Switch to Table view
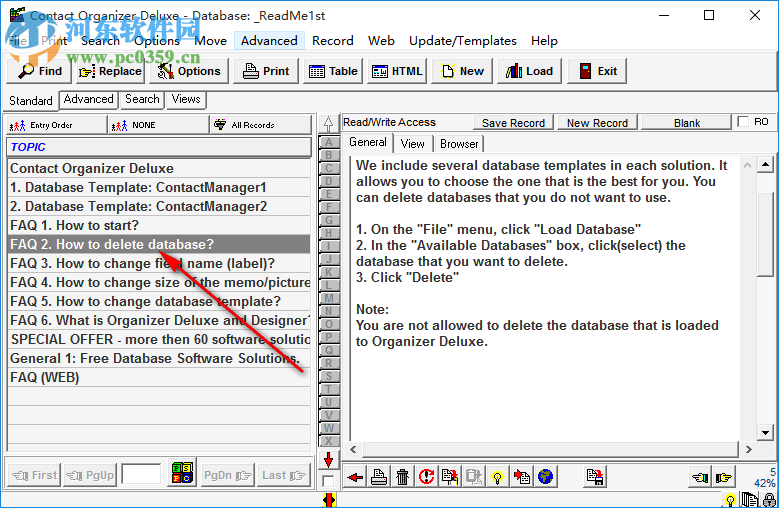 [x=333, y=71]
